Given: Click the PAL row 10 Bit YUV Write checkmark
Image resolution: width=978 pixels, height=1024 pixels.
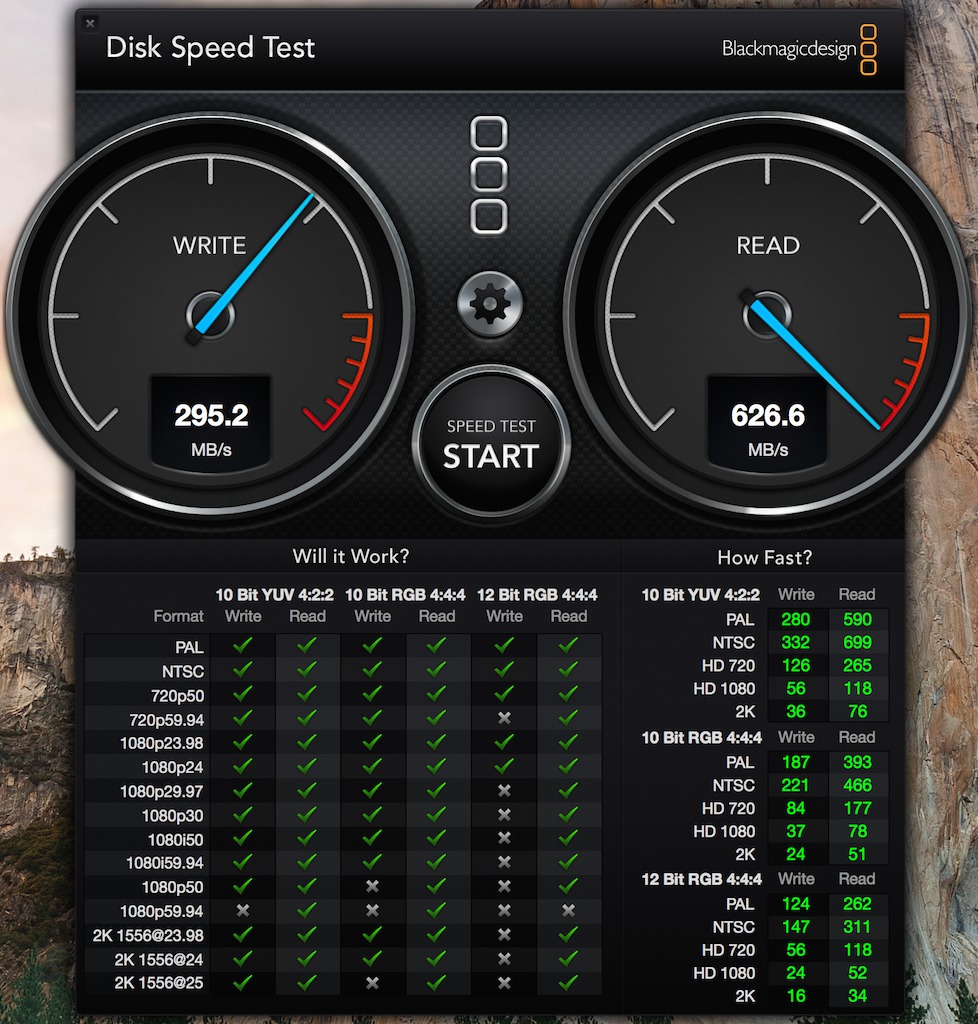Looking at the screenshot, I should (243, 645).
